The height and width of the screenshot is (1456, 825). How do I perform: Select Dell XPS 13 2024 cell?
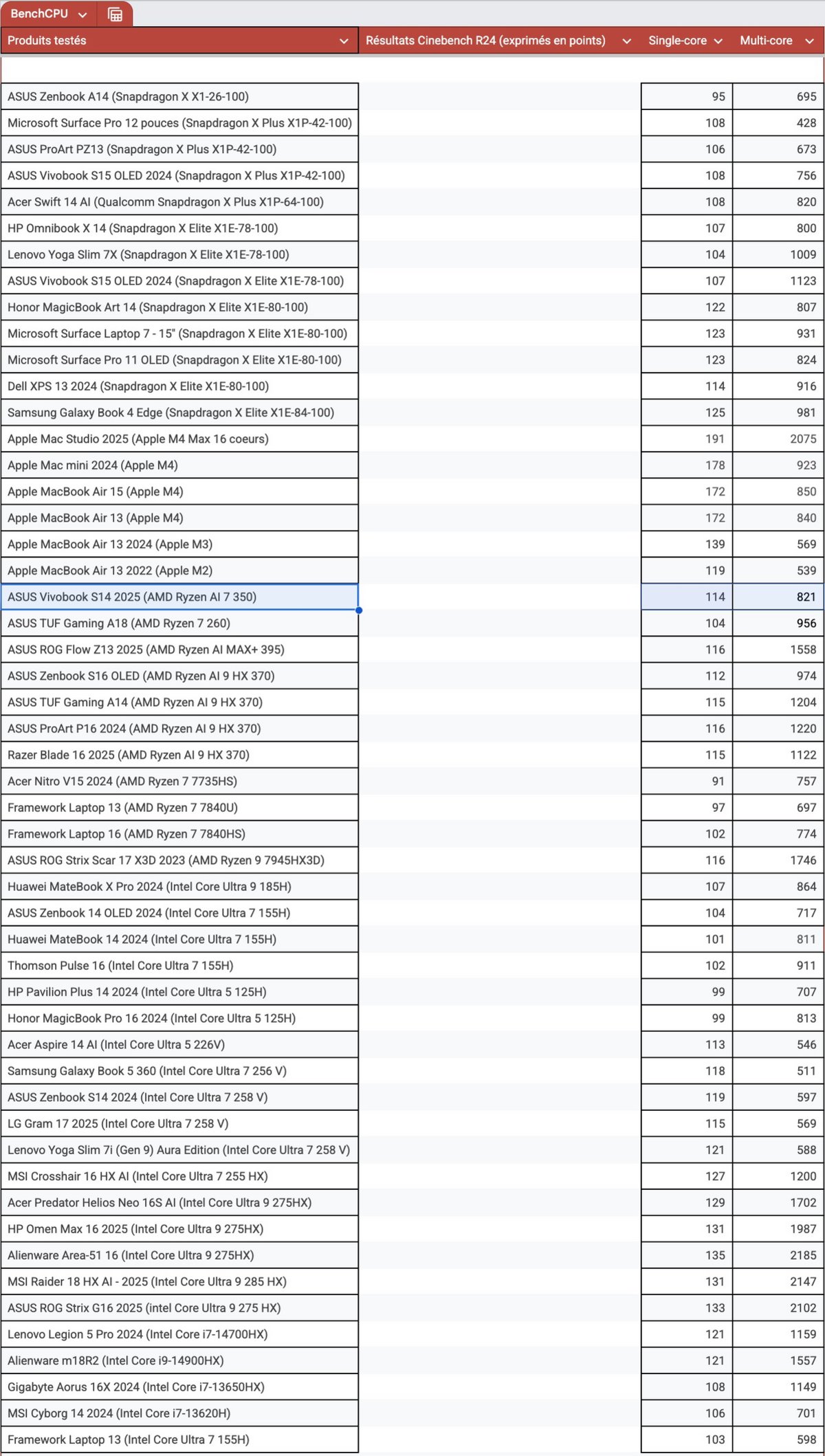[179, 386]
